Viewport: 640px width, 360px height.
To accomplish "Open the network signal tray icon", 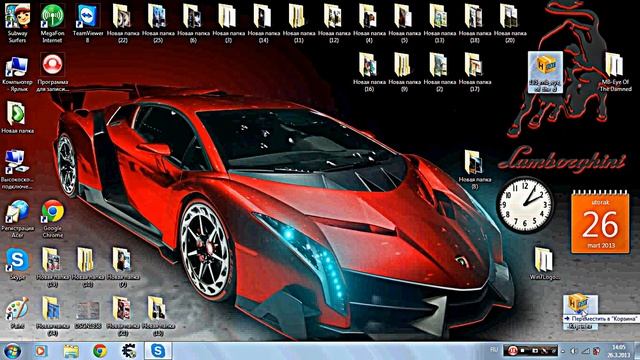I will click(585, 351).
